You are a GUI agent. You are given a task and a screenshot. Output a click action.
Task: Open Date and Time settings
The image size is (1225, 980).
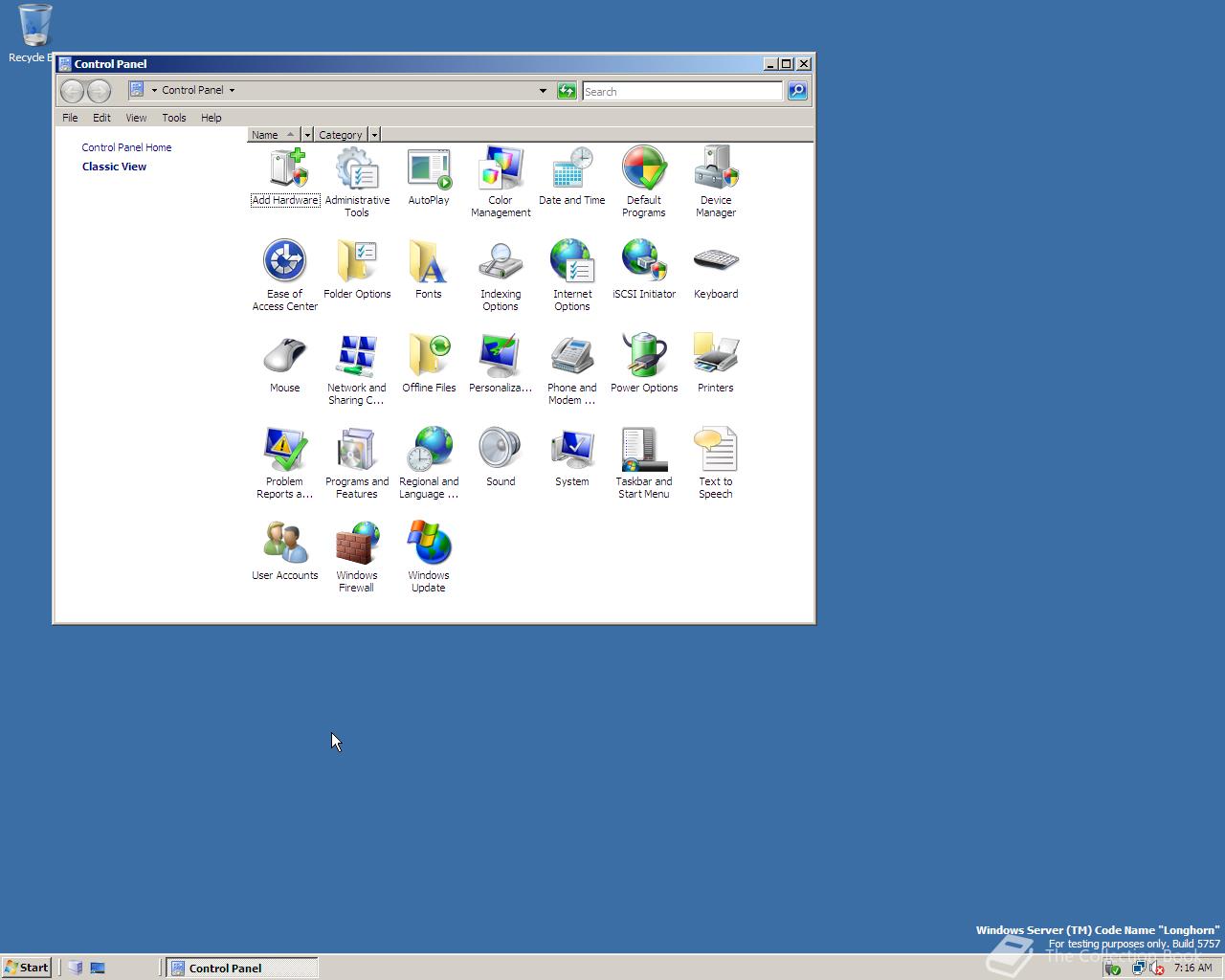[572, 177]
